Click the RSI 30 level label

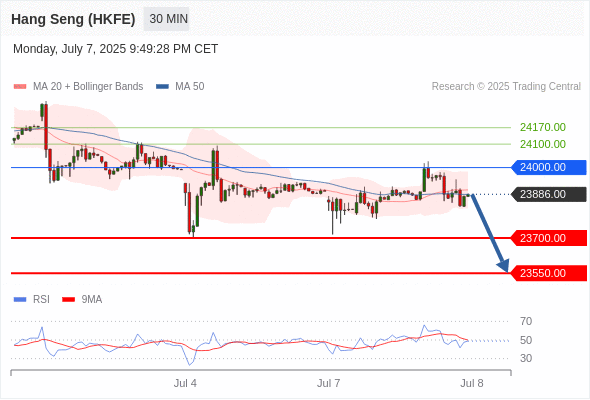point(526,358)
